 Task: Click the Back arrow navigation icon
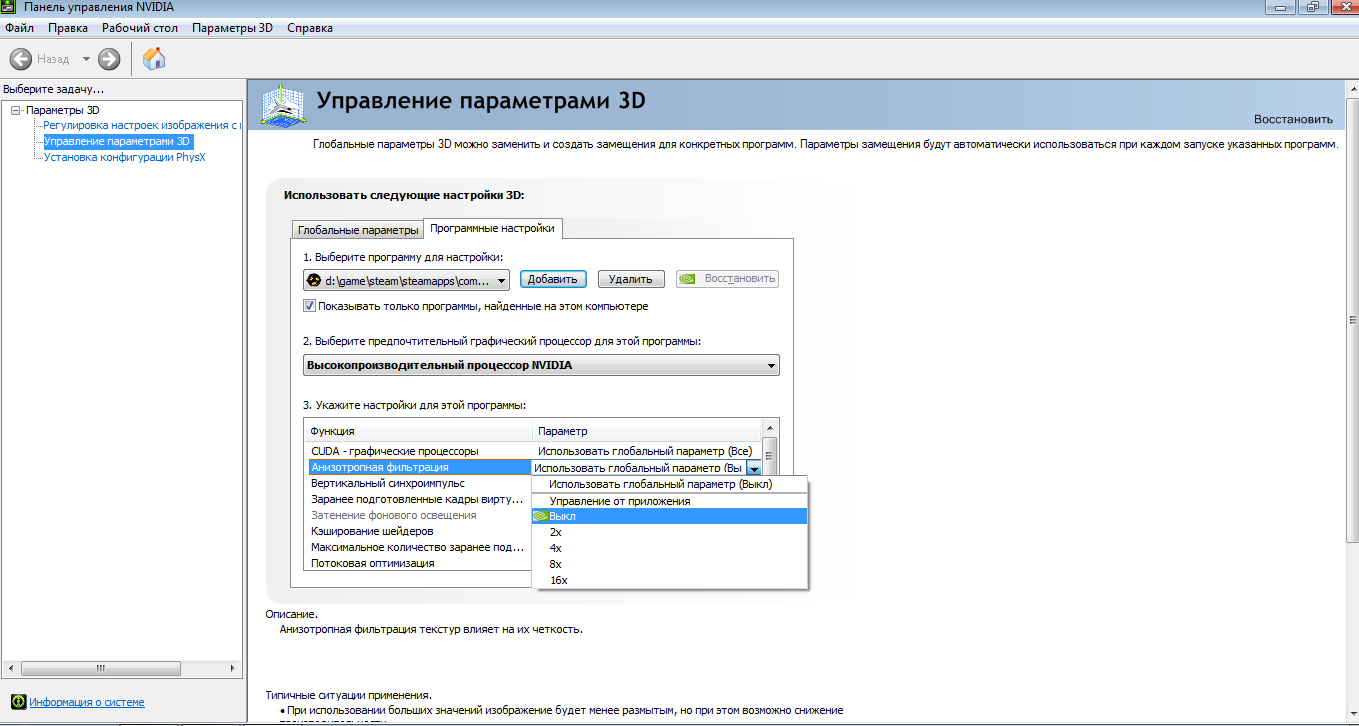[x=21, y=59]
